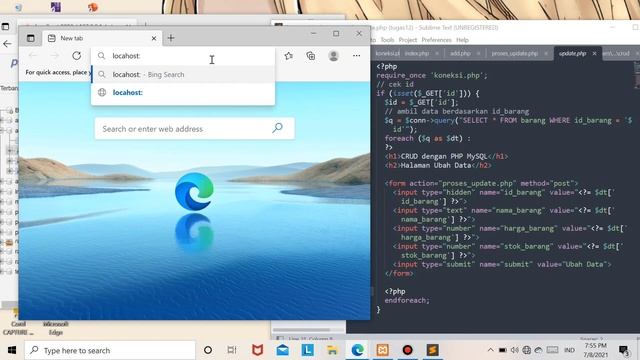Reload the page in Edge

pyautogui.click(x=76, y=56)
